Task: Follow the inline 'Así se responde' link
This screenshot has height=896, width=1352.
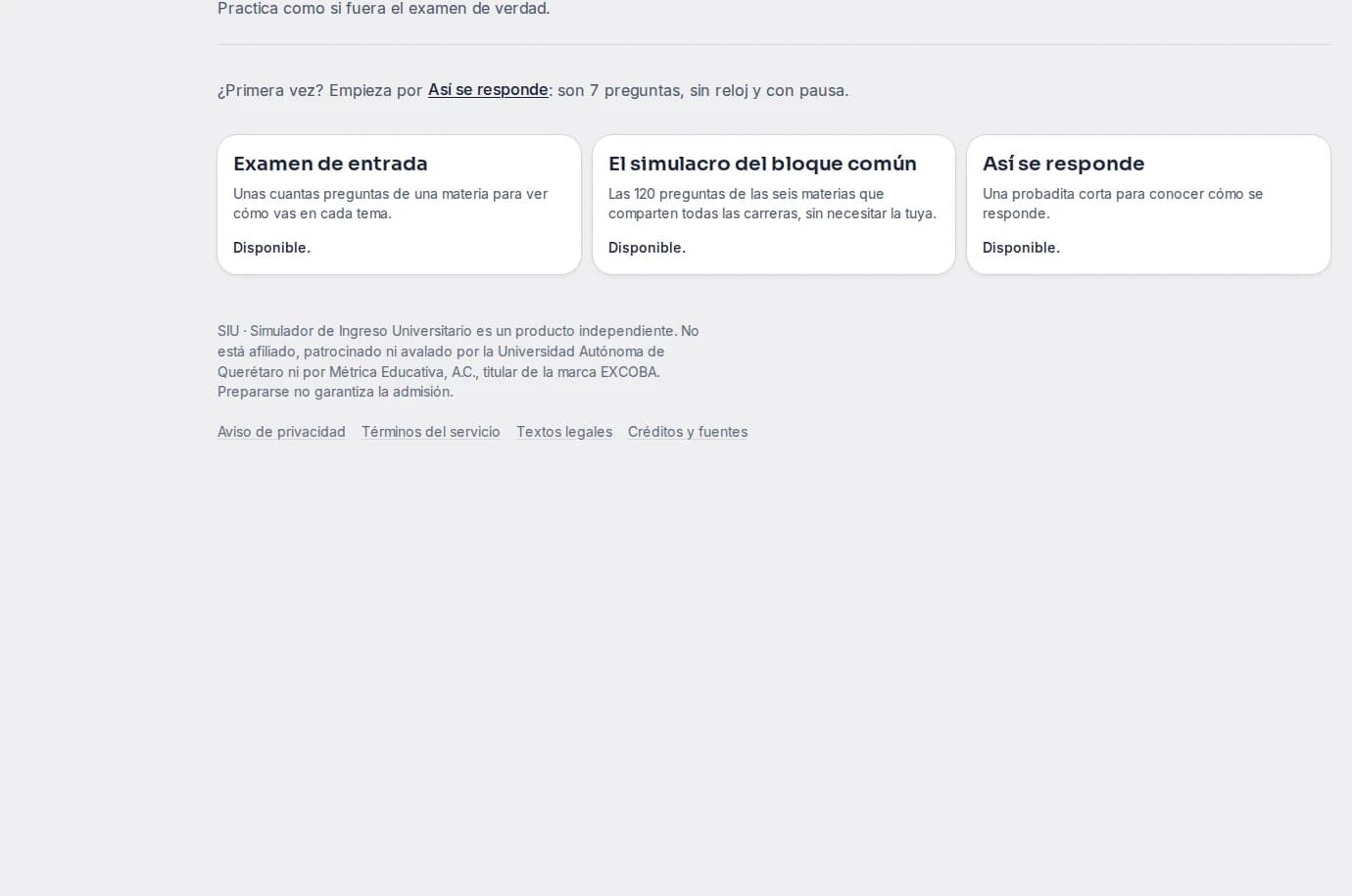Action: [488, 90]
